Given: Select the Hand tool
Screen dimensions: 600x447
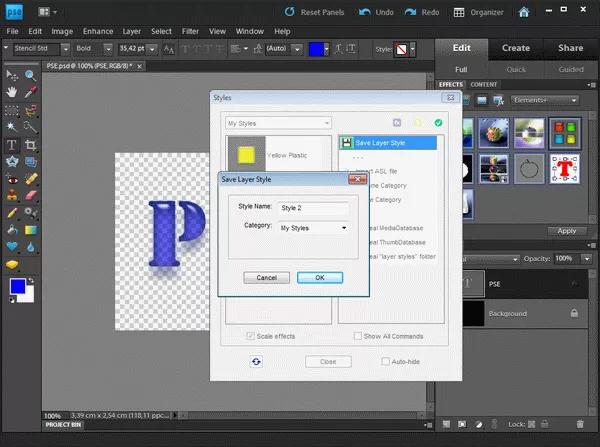Looking at the screenshot, I should (12, 93).
